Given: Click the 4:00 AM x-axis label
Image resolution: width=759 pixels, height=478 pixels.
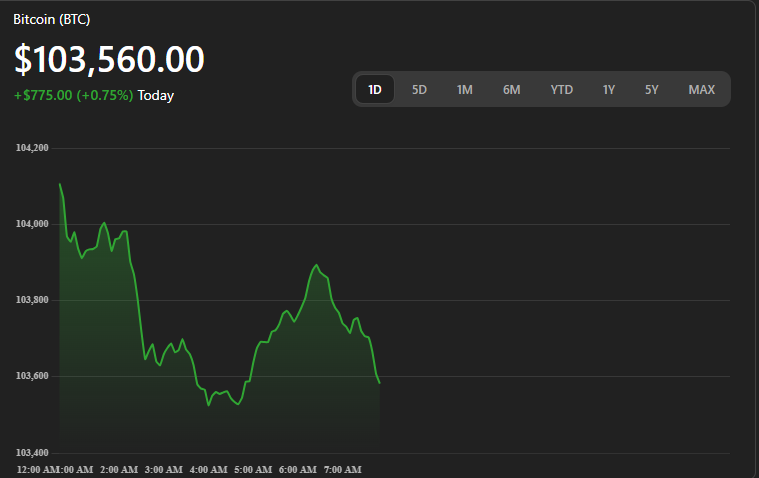Looking at the screenshot, I should pyautogui.click(x=208, y=469).
